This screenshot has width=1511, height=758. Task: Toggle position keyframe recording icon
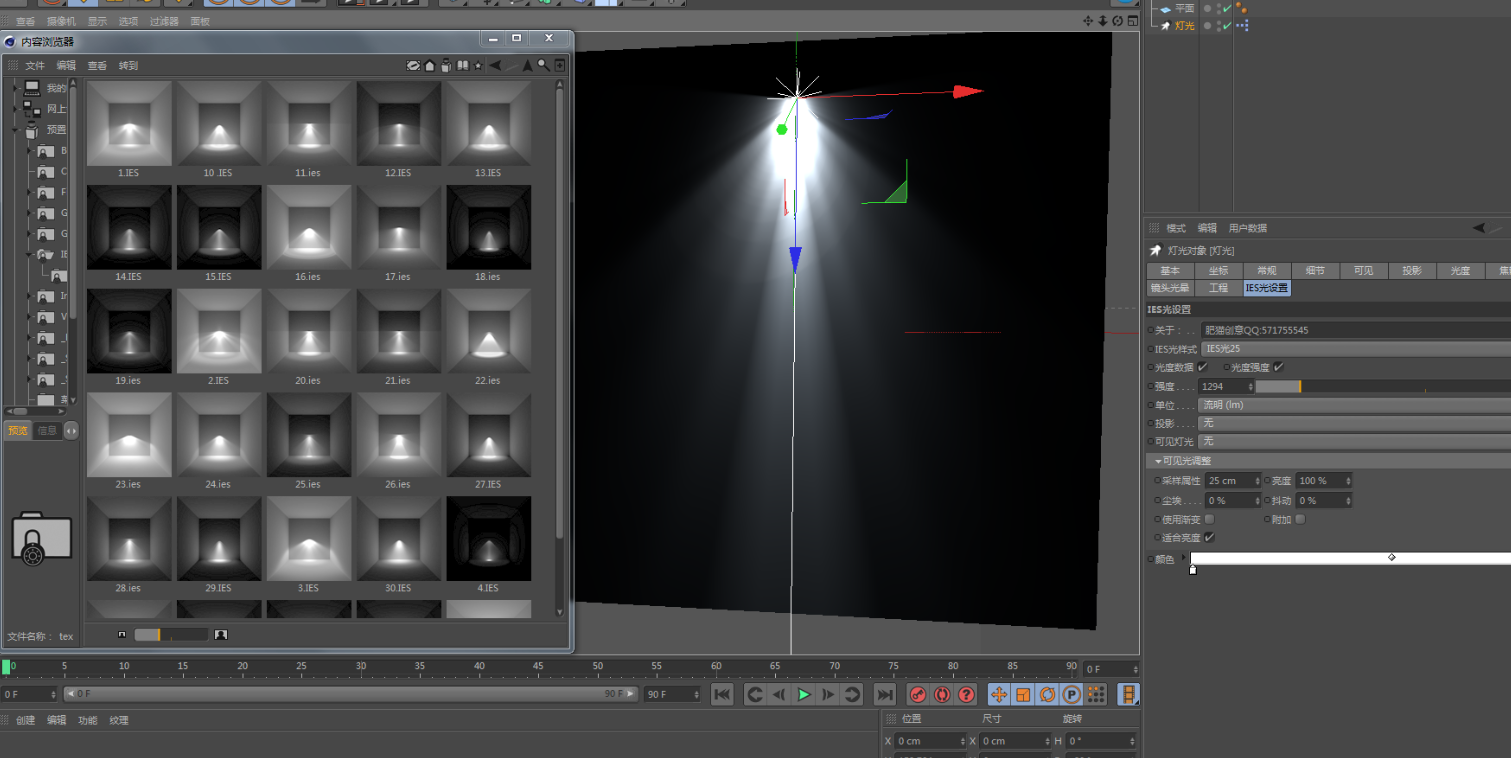tap(999, 694)
